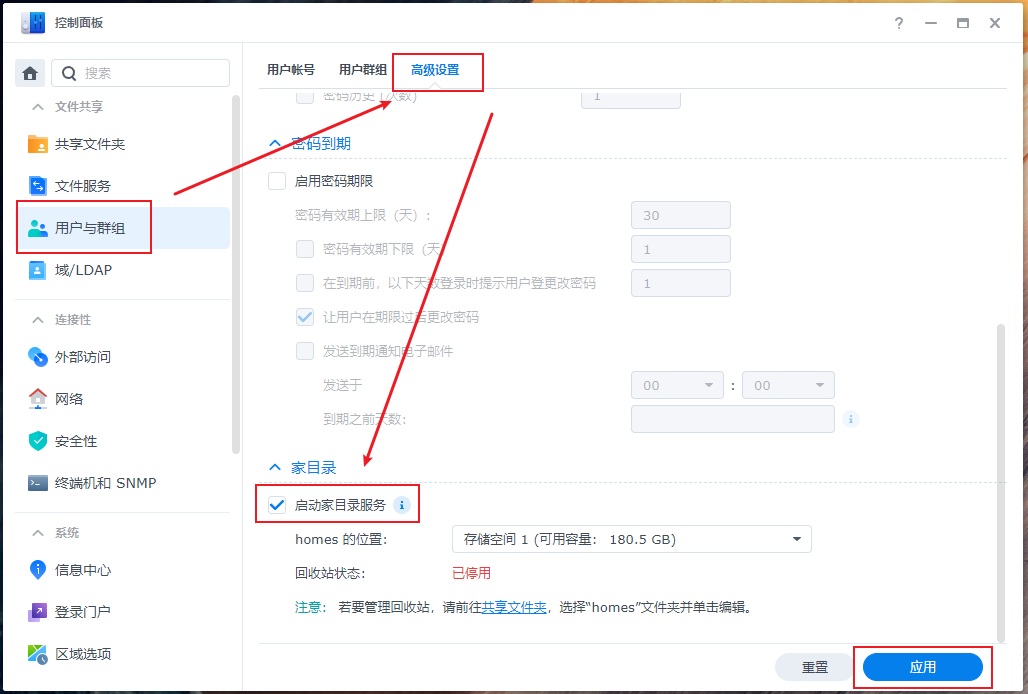
Task: Click the settings panel vertical scrollbar
Action: tap(1000, 483)
